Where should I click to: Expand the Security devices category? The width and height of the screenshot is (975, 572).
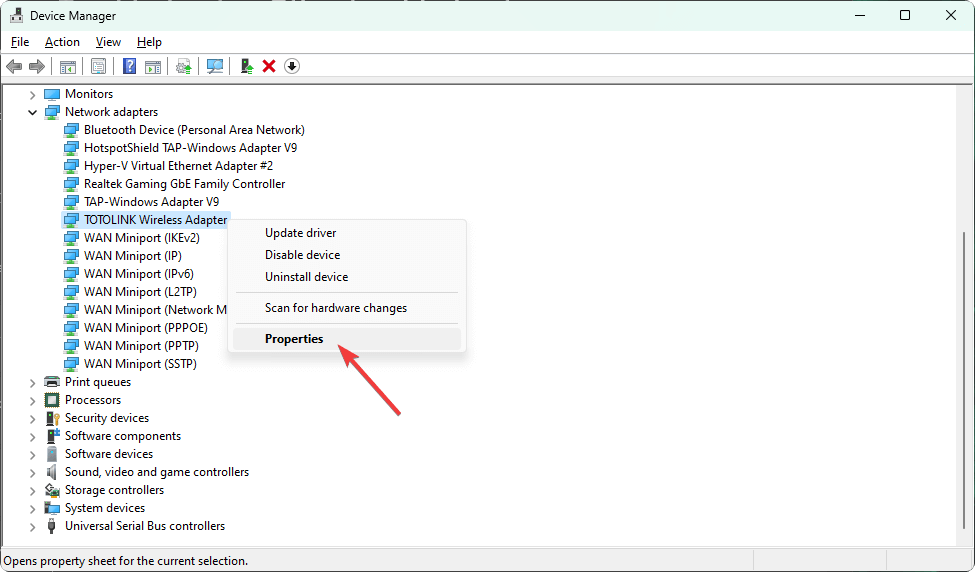(x=32, y=418)
